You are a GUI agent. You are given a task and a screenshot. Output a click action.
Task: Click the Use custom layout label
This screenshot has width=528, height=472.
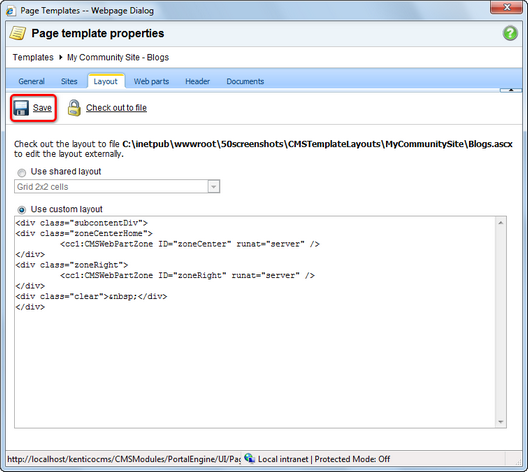(x=67, y=209)
